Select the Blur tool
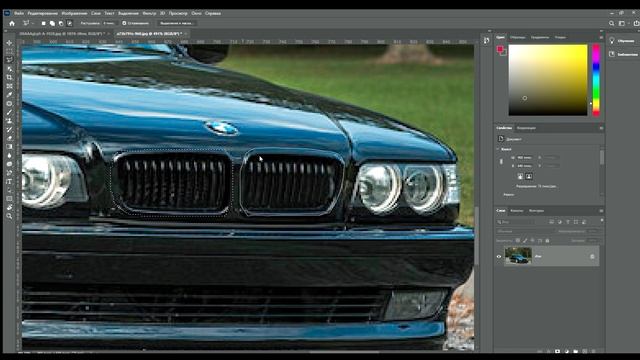 coord(9,156)
